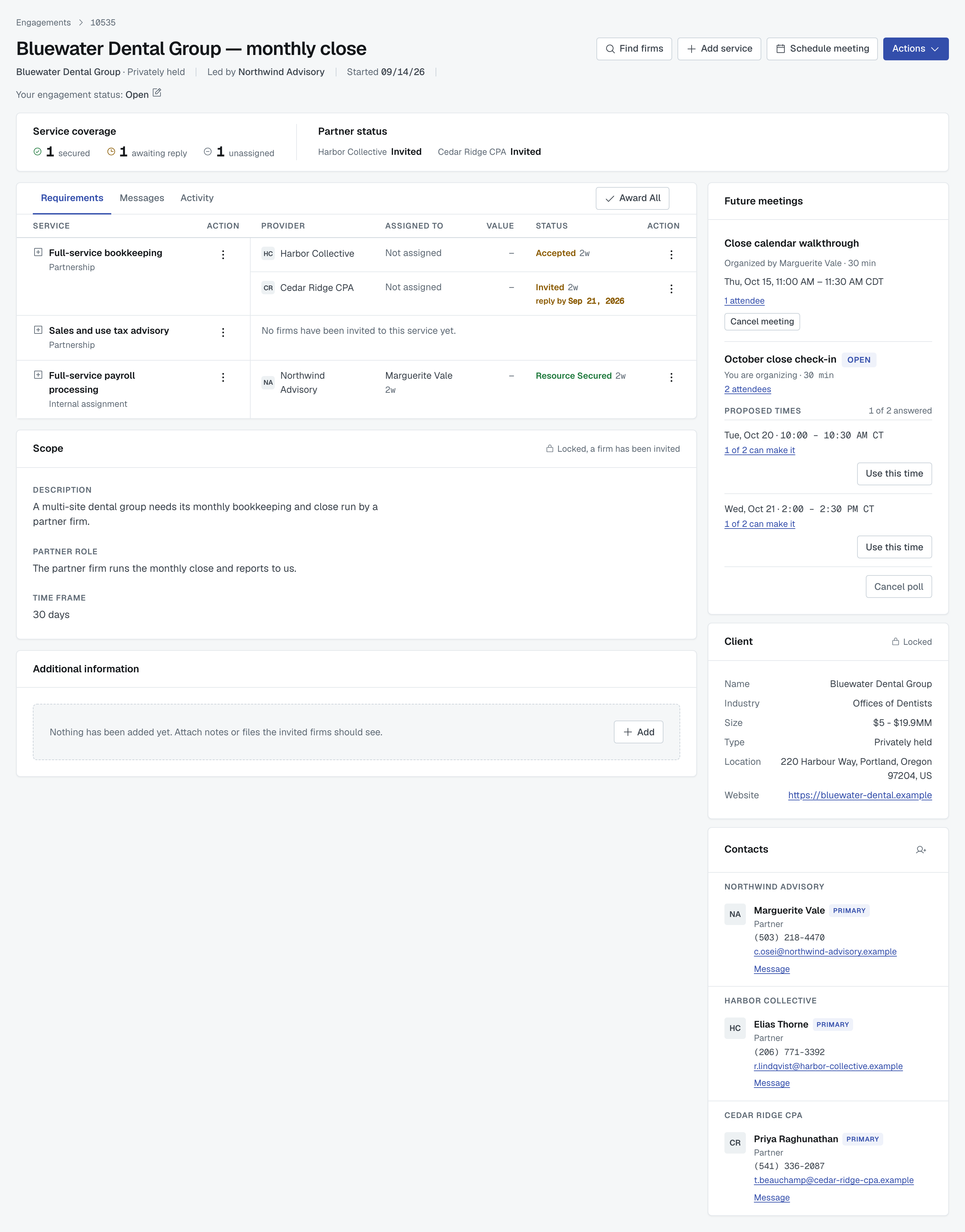The width and height of the screenshot is (965, 1232).
Task: Open provider actions for Northwind Advisory row
Action: coord(671,377)
